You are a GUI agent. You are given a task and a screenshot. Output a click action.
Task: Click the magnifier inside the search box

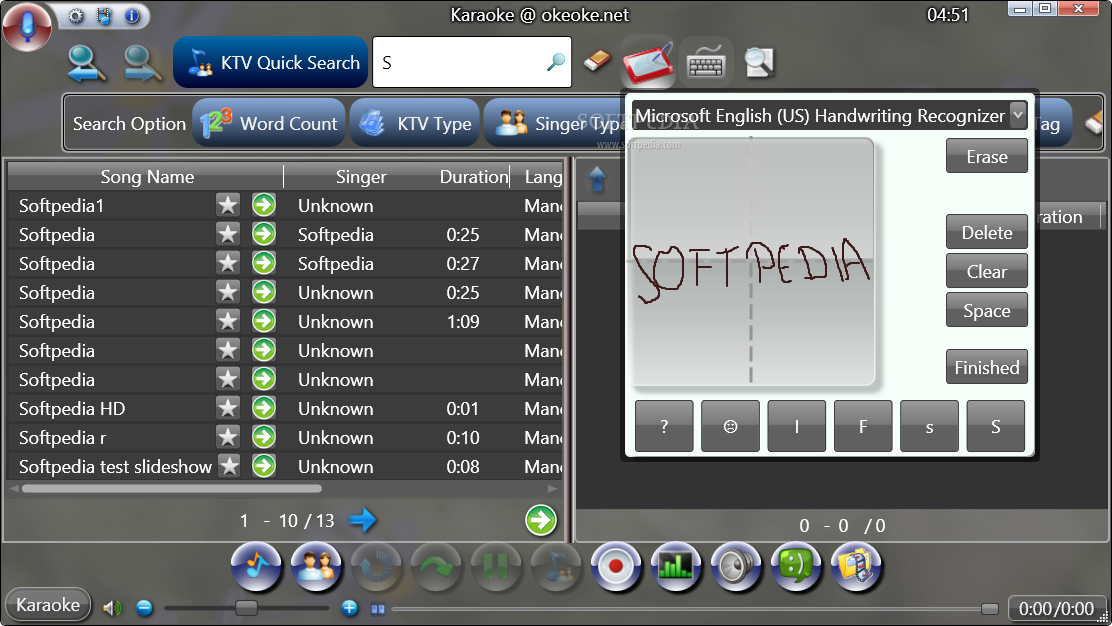[x=556, y=62]
